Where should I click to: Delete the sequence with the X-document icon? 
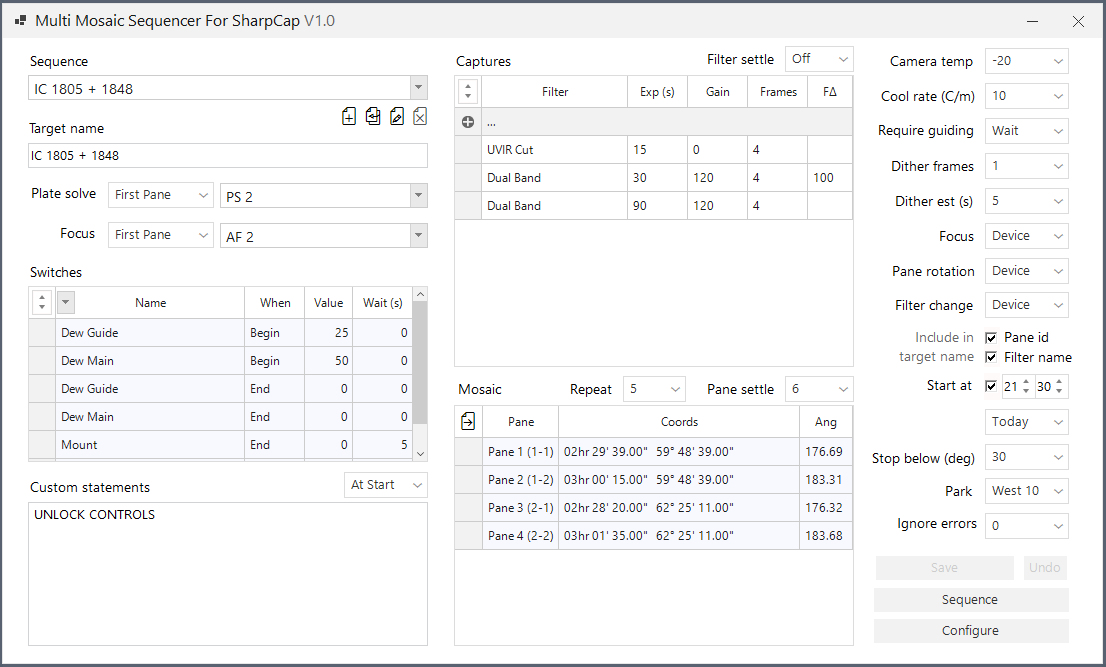pyautogui.click(x=420, y=116)
